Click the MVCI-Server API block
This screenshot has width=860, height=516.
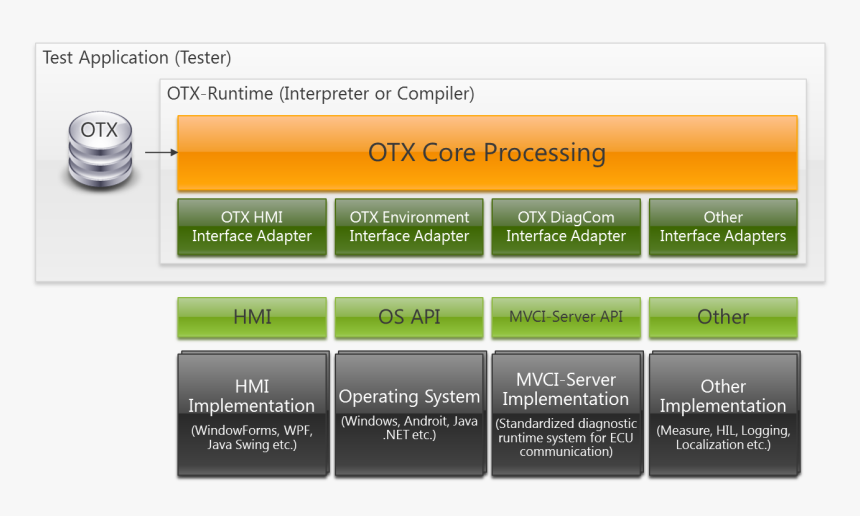click(566, 317)
